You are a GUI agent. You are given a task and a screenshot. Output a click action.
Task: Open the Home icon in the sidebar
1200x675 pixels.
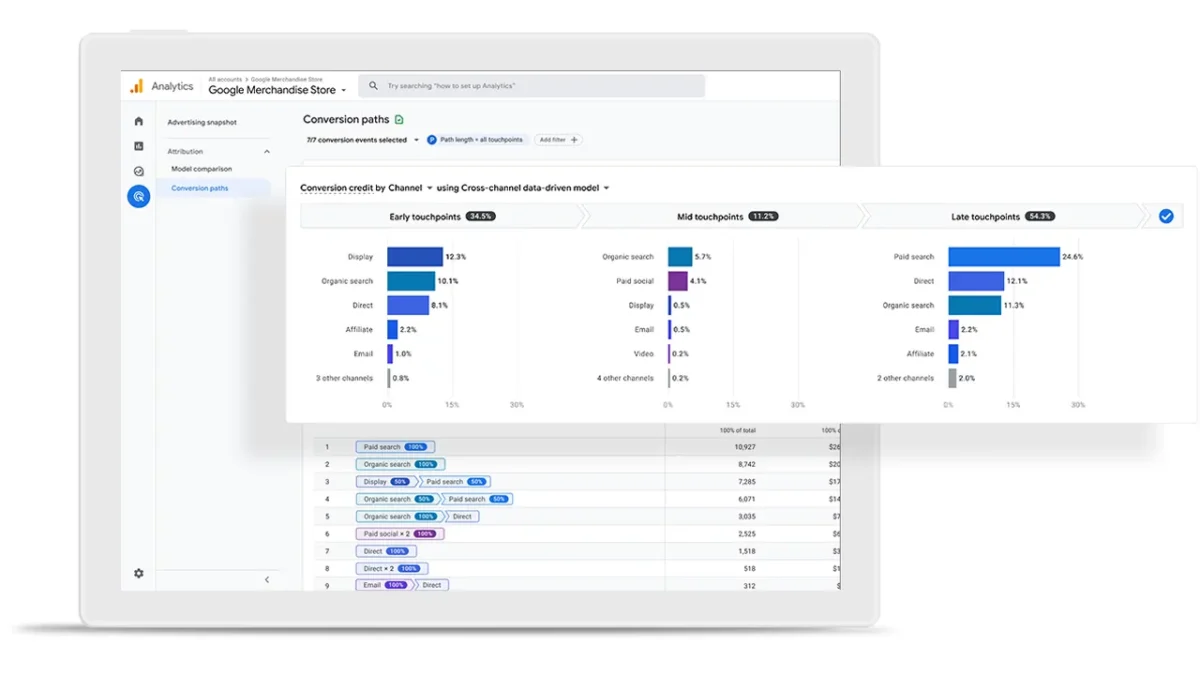(139, 121)
